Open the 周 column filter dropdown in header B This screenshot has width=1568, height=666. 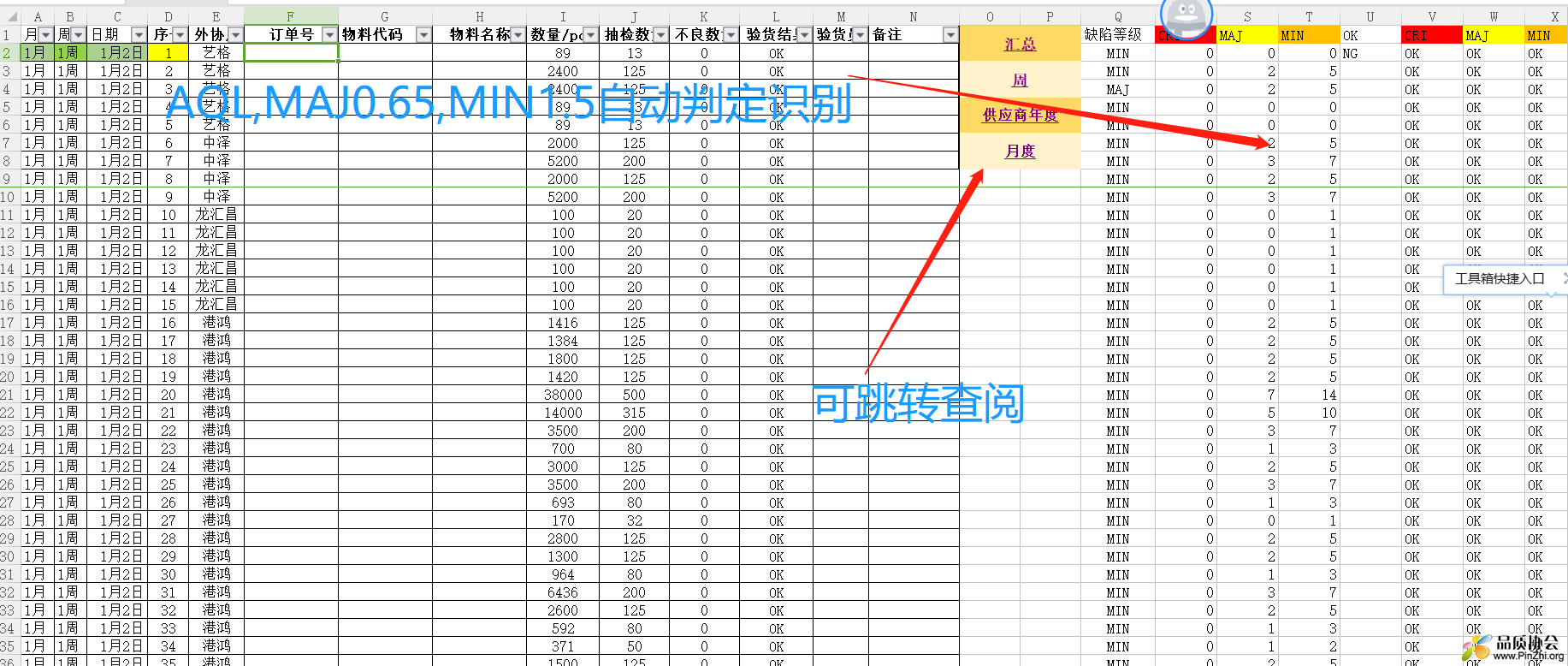(79, 34)
